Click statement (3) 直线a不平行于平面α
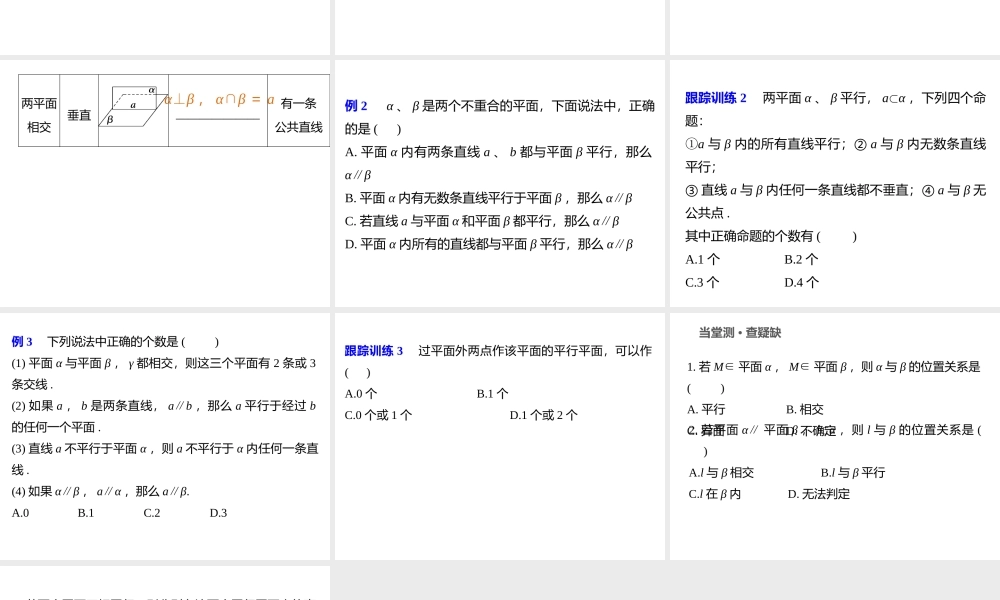 pos(165,459)
